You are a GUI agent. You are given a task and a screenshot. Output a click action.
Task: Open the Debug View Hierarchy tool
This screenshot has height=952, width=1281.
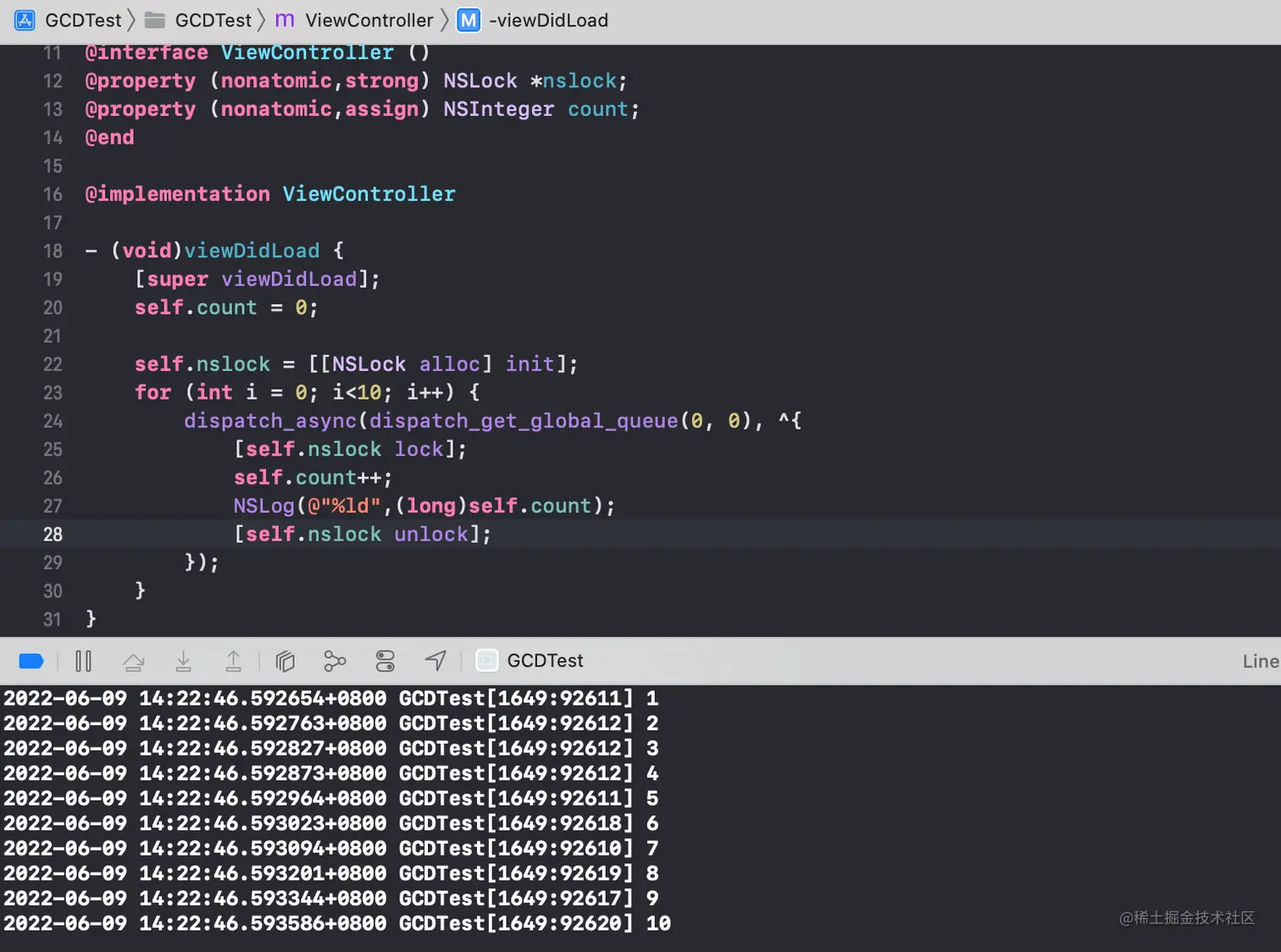click(x=286, y=661)
